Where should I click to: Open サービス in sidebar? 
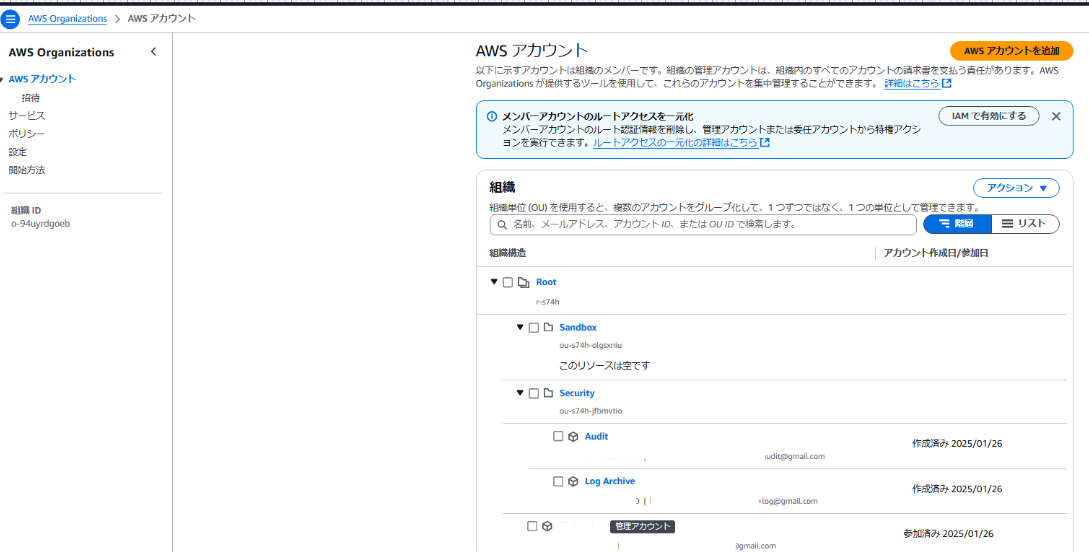[27, 116]
